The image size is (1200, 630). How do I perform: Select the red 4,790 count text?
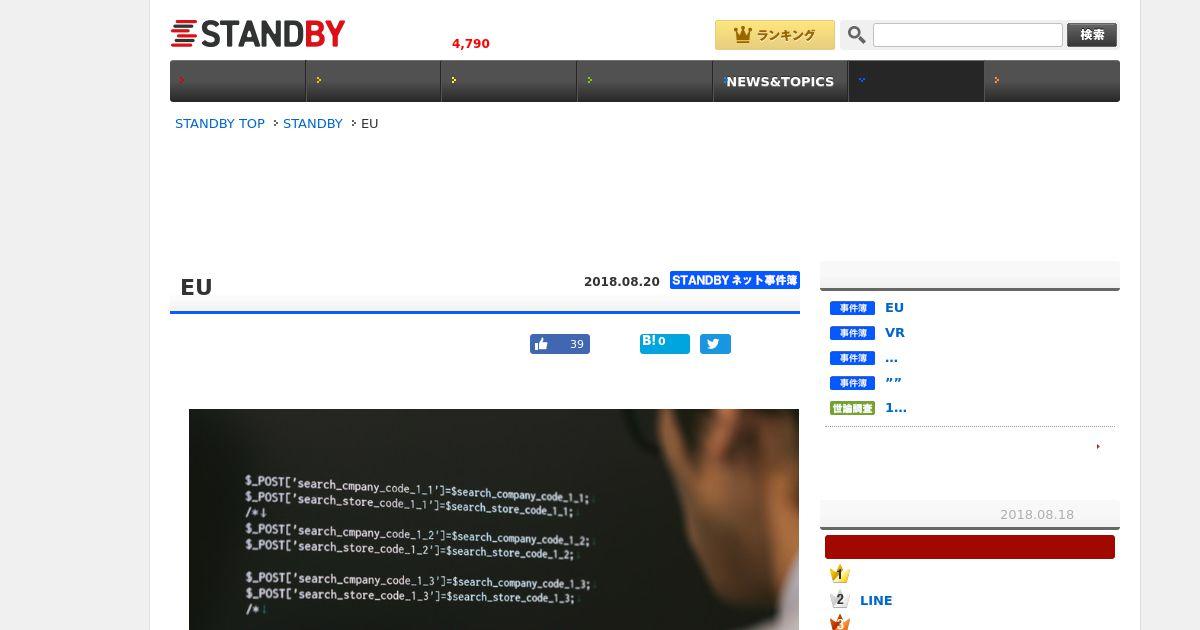(471, 44)
